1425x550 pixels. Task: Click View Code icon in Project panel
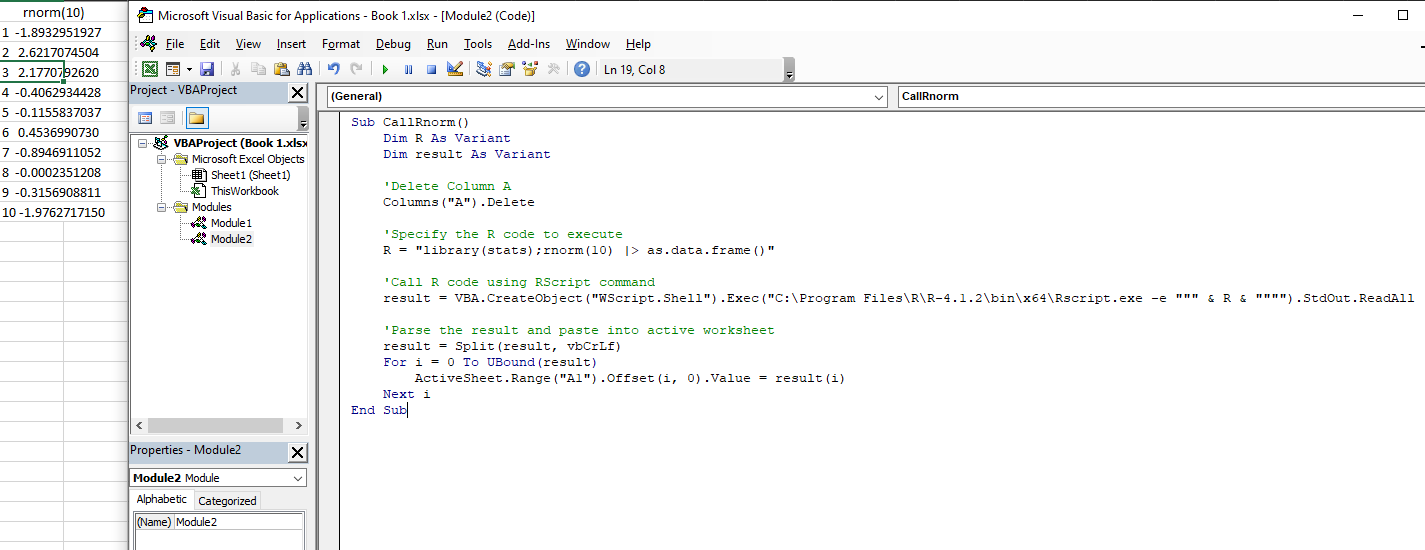144,118
